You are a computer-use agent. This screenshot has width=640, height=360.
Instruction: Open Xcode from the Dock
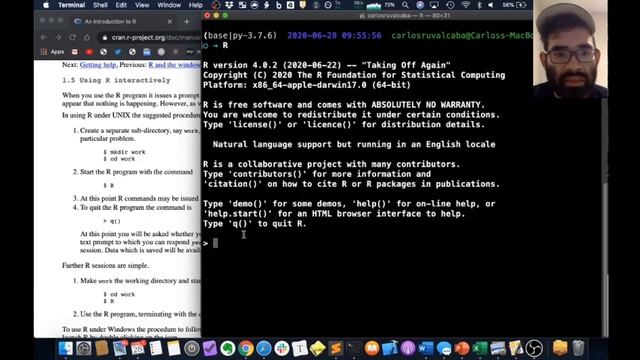(x=390, y=349)
